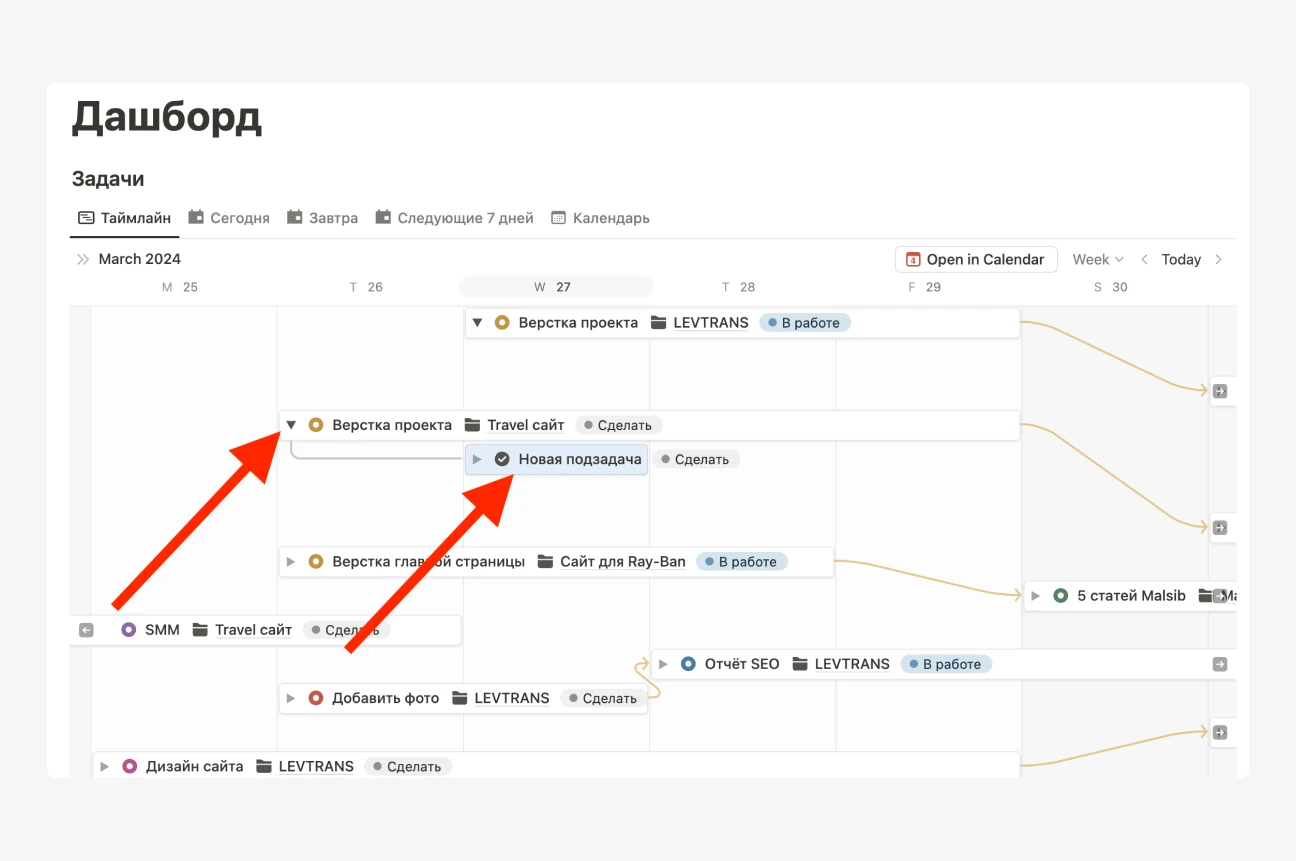Click Сделать status of Верстка проекта Travel сайт
Image resolution: width=1296 pixels, height=861 pixels.
tap(620, 425)
